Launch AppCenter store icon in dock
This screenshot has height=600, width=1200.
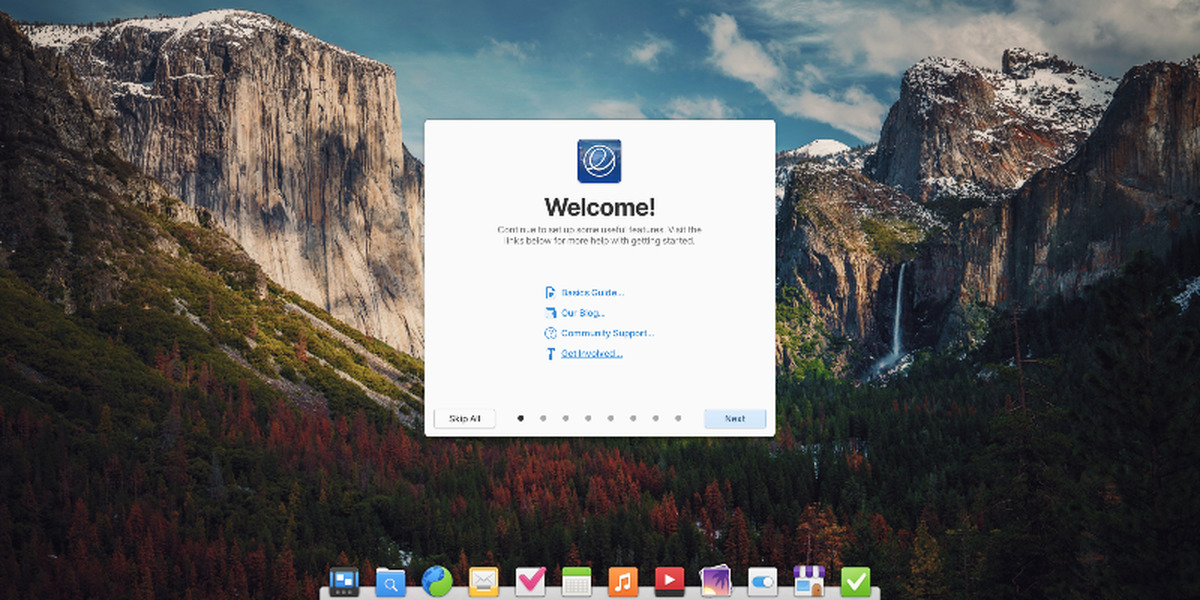pyautogui.click(x=808, y=581)
